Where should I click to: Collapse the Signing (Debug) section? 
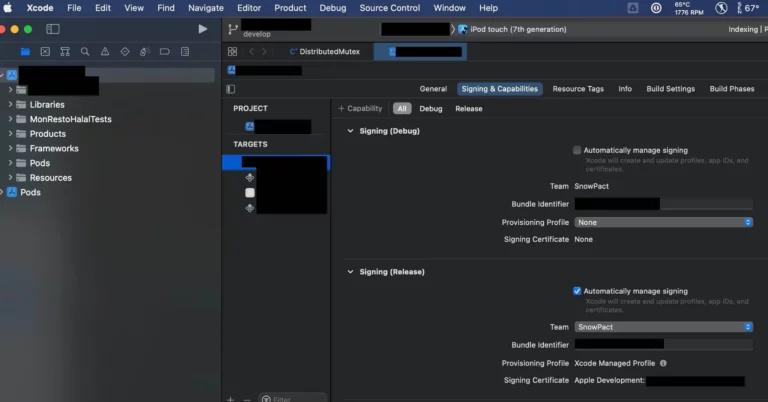coord(350,131)
